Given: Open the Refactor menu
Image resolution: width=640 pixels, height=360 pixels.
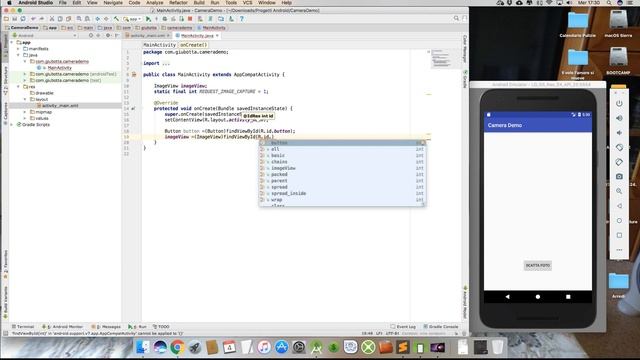Looking at the screenshot, I should (178, 2).
